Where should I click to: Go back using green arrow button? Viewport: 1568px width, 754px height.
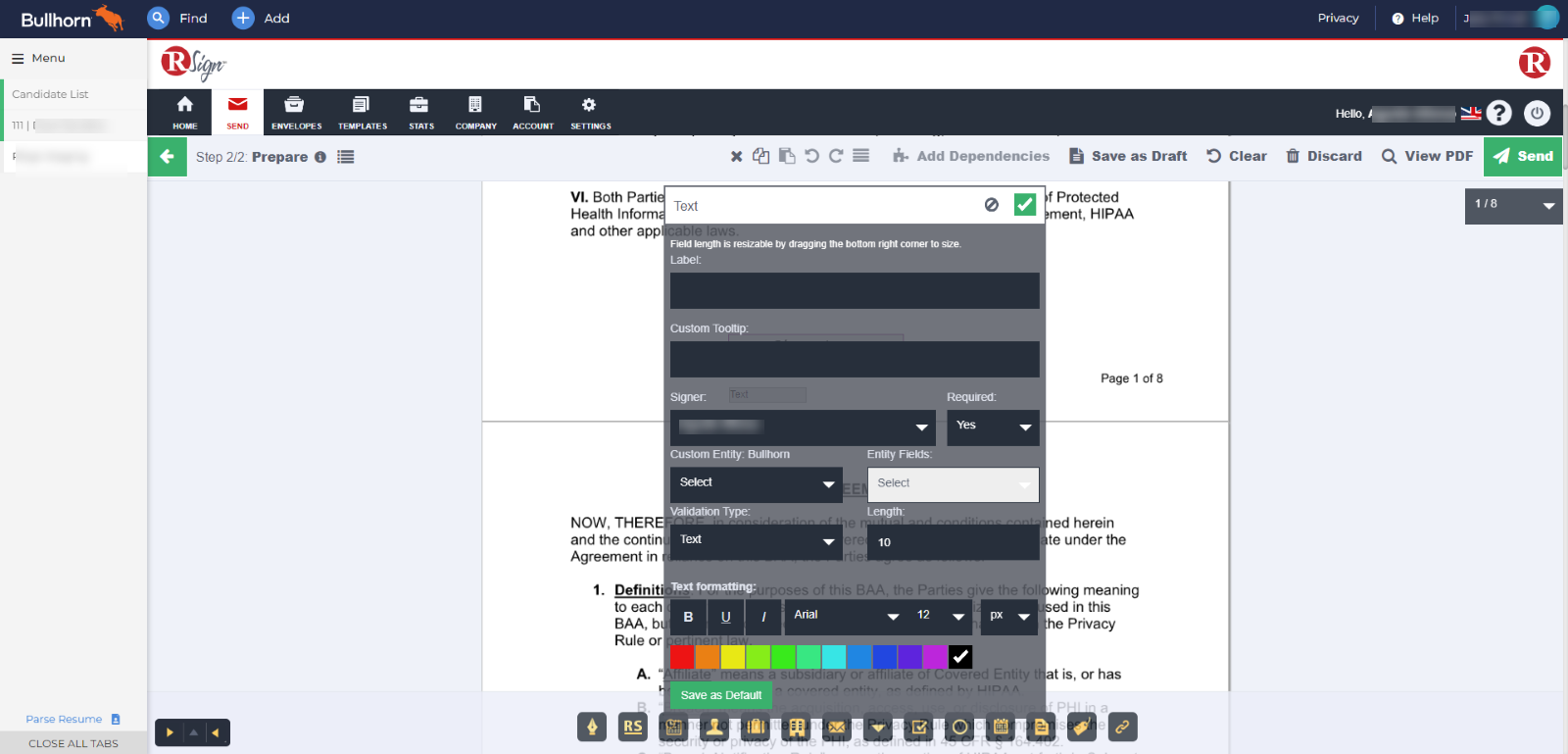point(167,157)
